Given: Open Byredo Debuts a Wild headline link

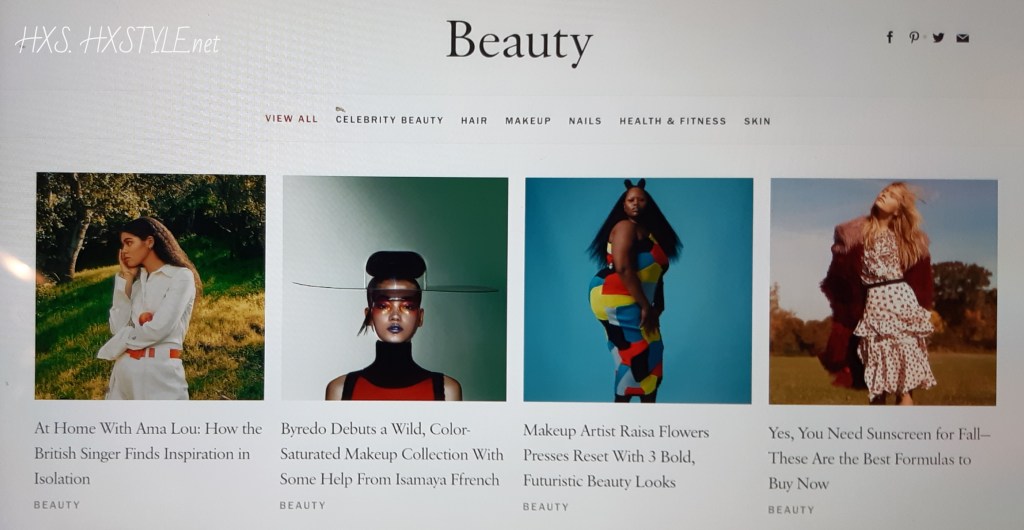Looking at the screenshot, I should point(392,455).
